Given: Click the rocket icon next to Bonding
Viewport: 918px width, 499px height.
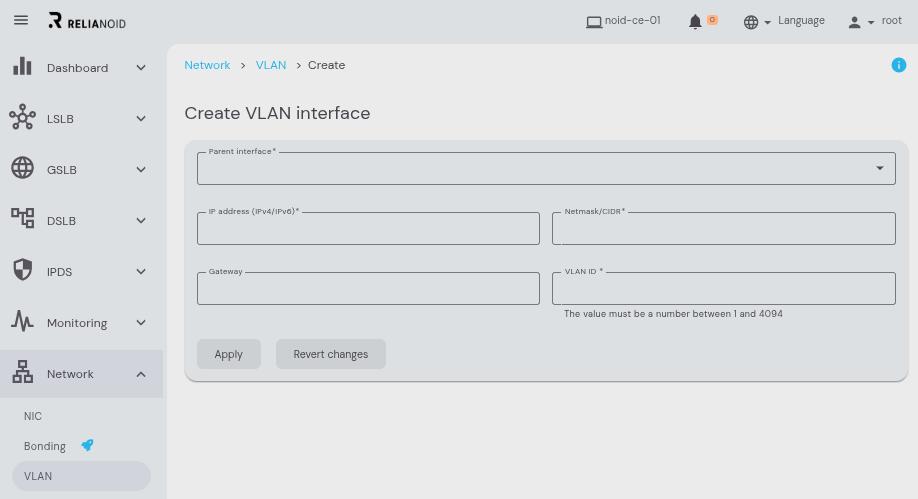Looking at the screenshot, I should click(87, 445).
